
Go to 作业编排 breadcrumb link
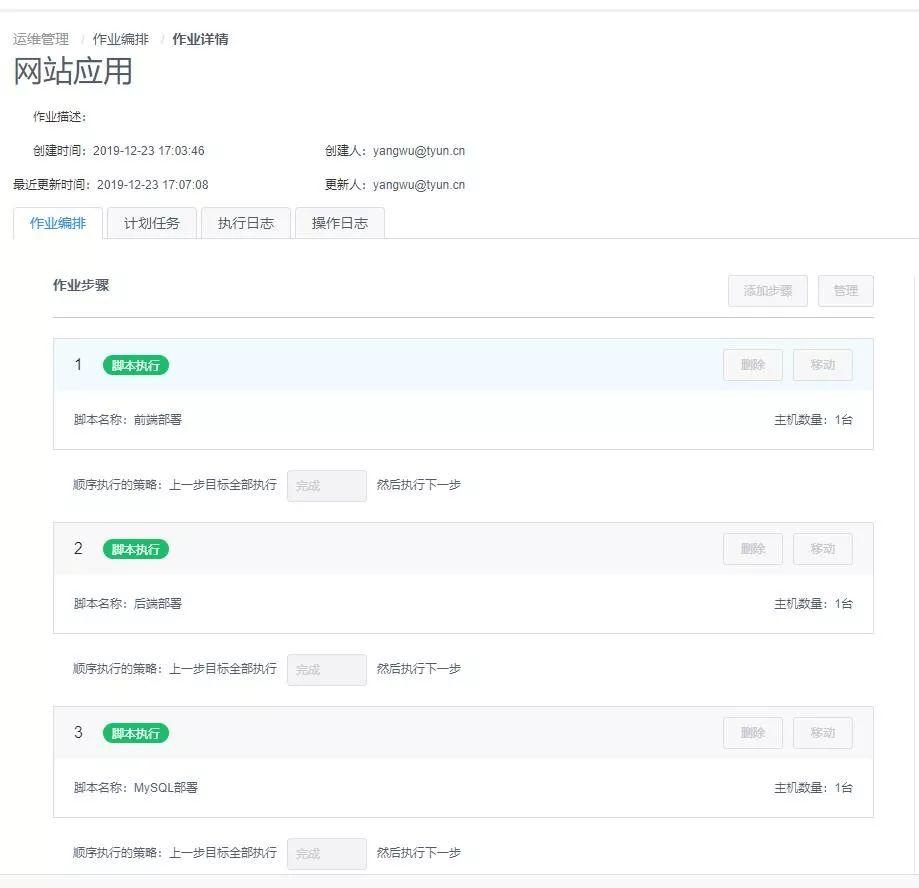pos(120,39)
